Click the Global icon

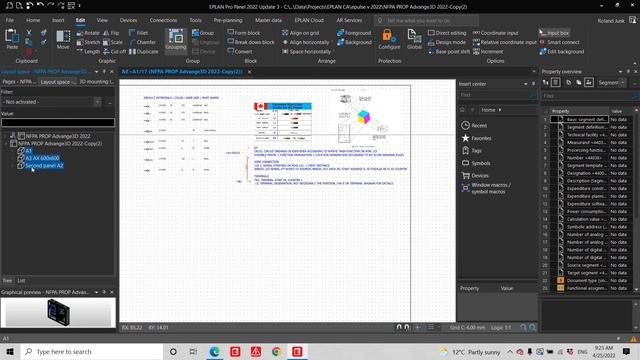414,39
